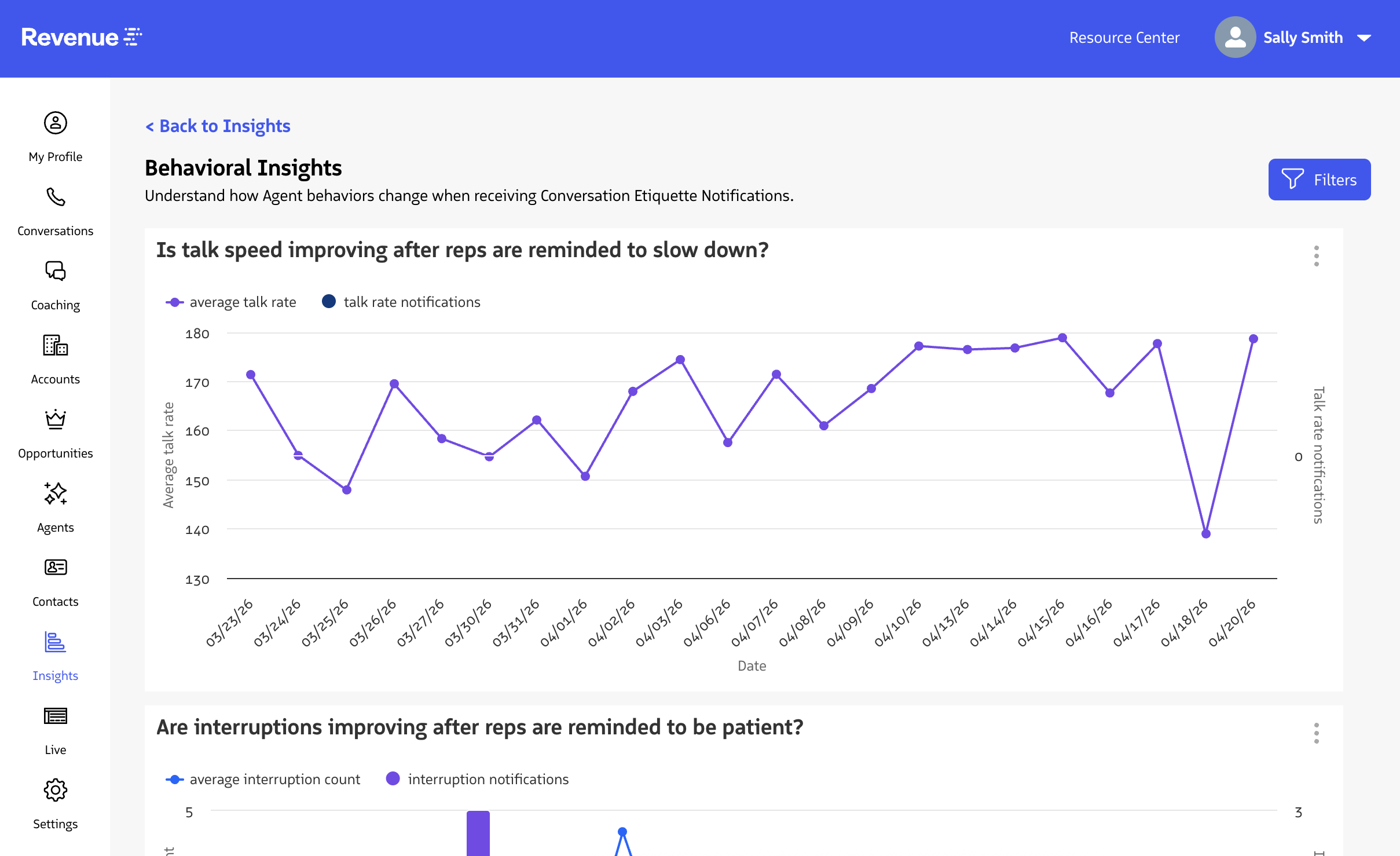Open the Accounts buildings icon
The width and height of the screenshot is (1400, 856).
56,345
